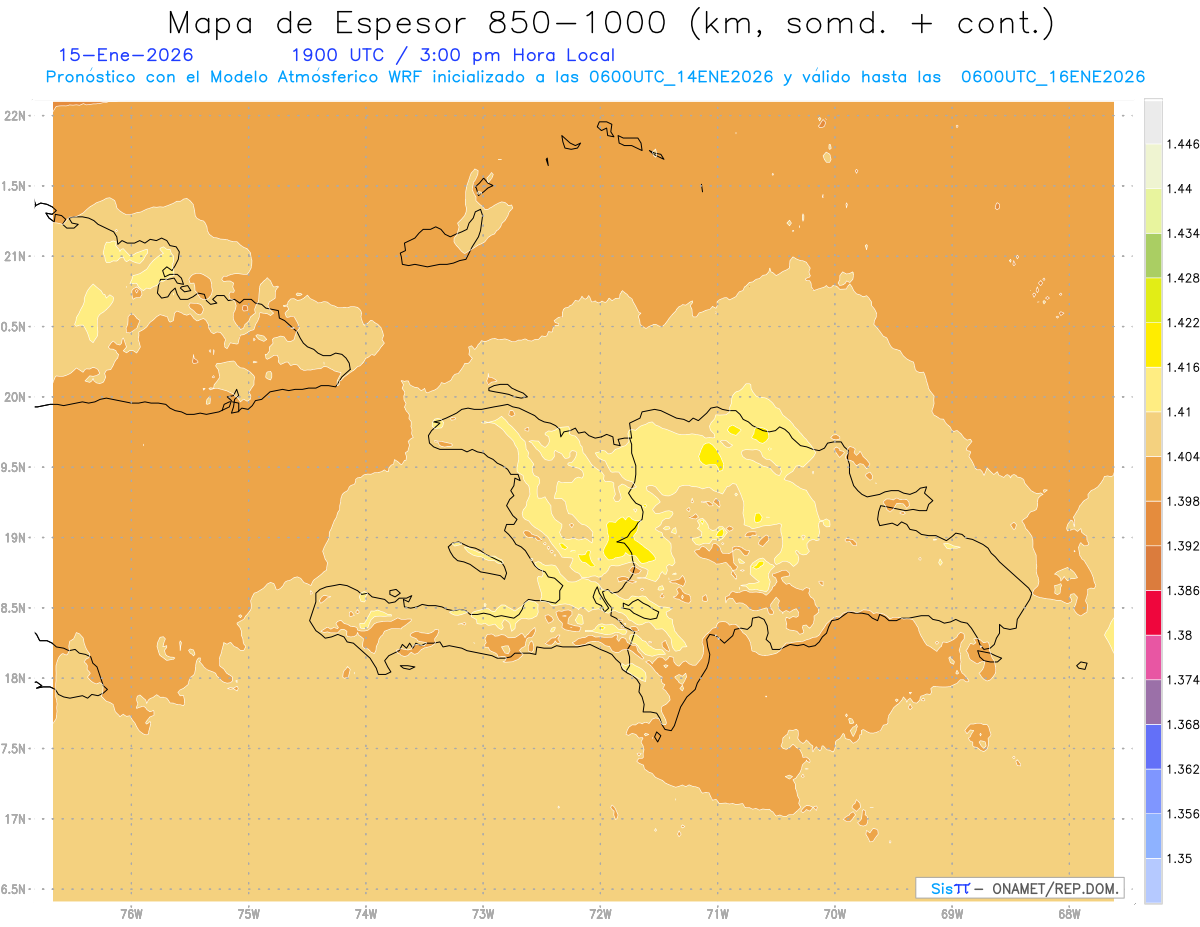Click the colorbar value 1.434
Viewport: 1200px width, 927px height.
coord(1182,233)
